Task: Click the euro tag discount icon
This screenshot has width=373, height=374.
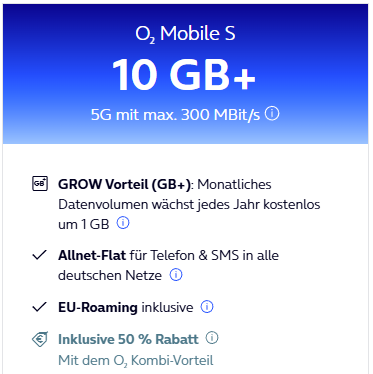Action: click(40, 339)
